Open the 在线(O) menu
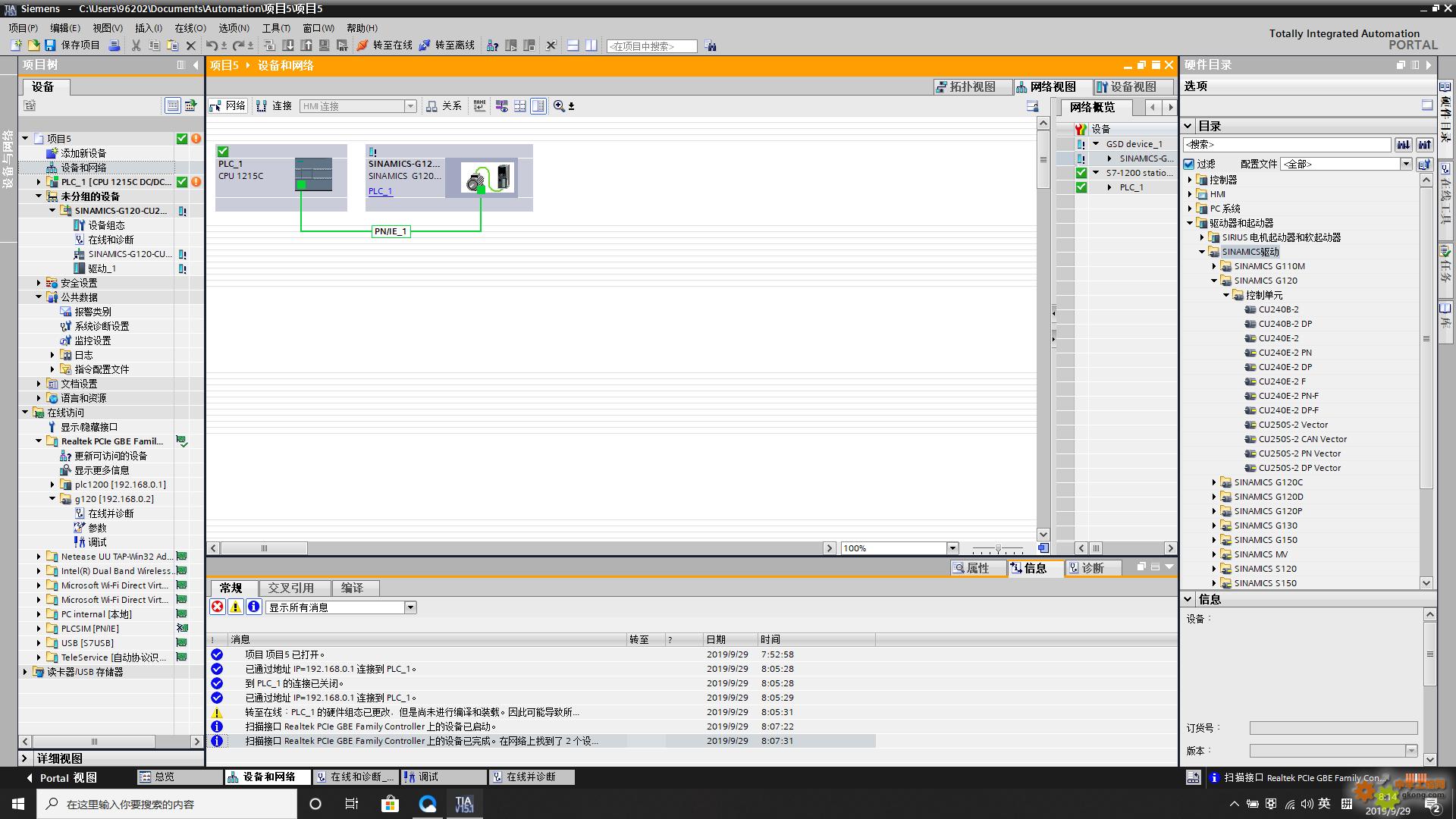This screenshot has height=819, width=1456. (x=190, y=28)
